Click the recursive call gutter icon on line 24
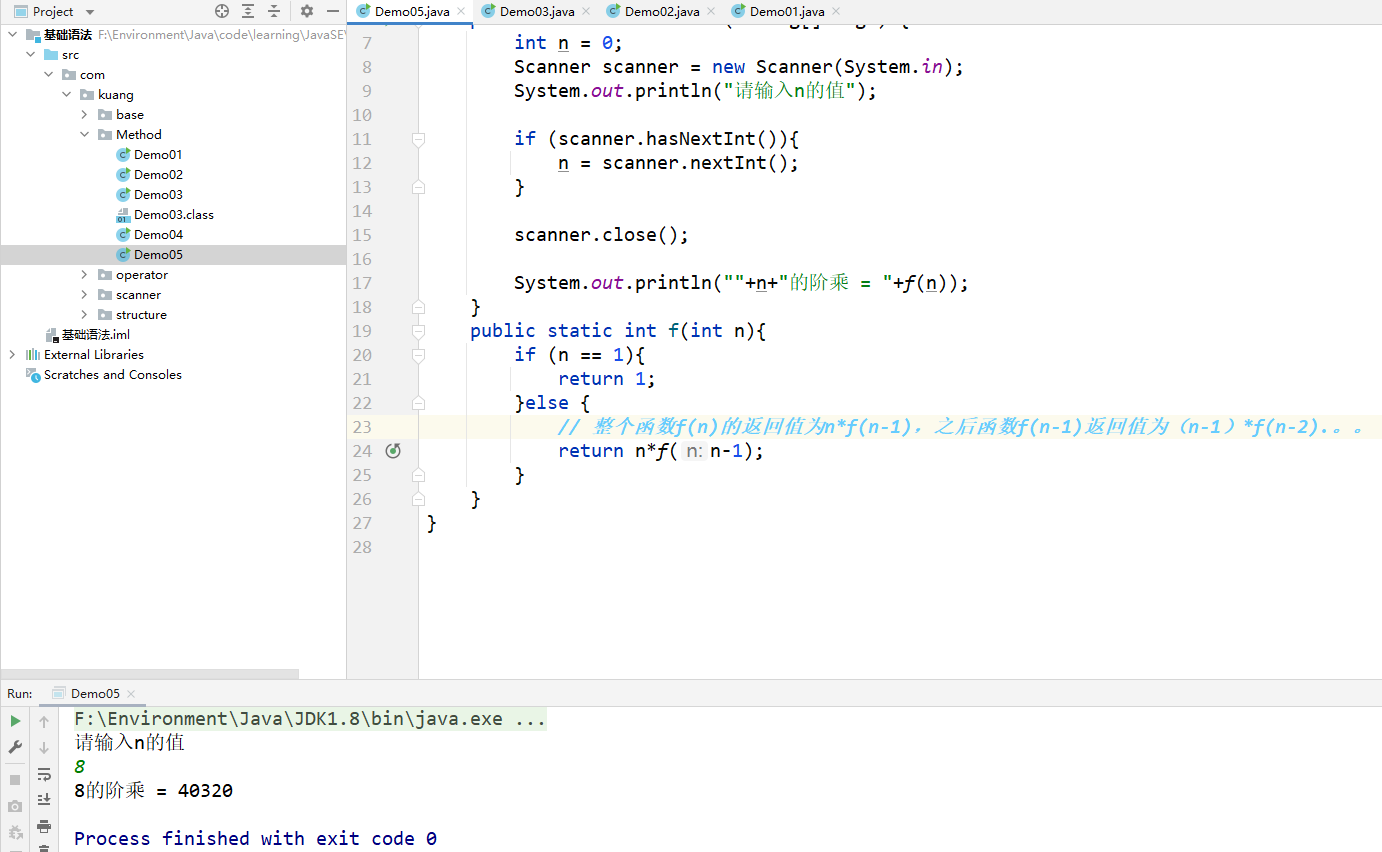This screenshot has height=852, width=1382. (393, 451)
